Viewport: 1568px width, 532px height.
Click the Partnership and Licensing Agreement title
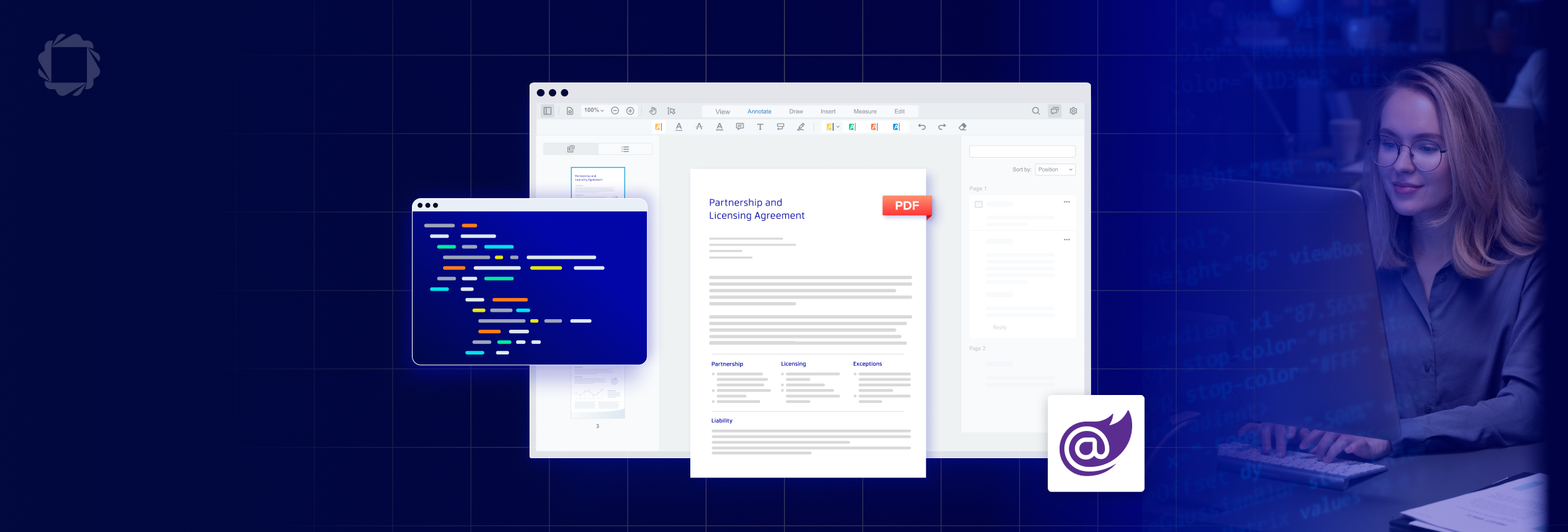(757, 209)
